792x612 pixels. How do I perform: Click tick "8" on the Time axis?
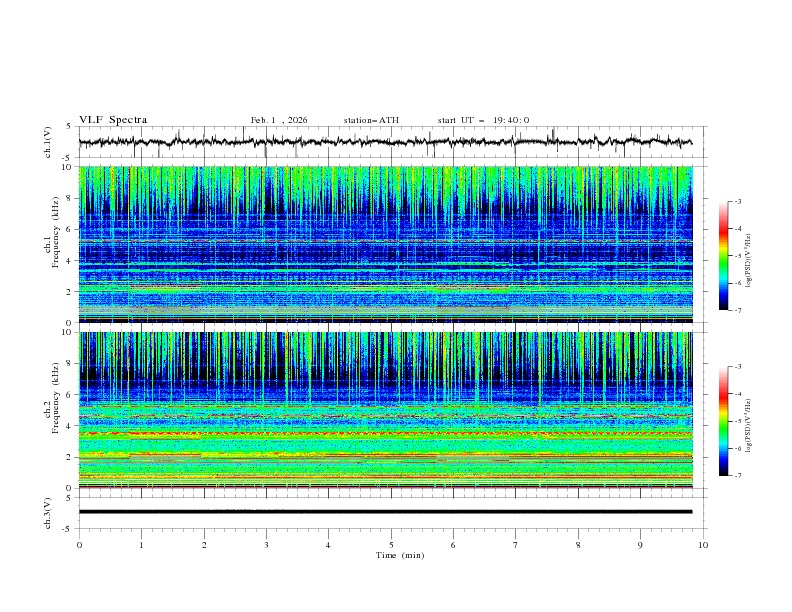click(x=578, y=545)
